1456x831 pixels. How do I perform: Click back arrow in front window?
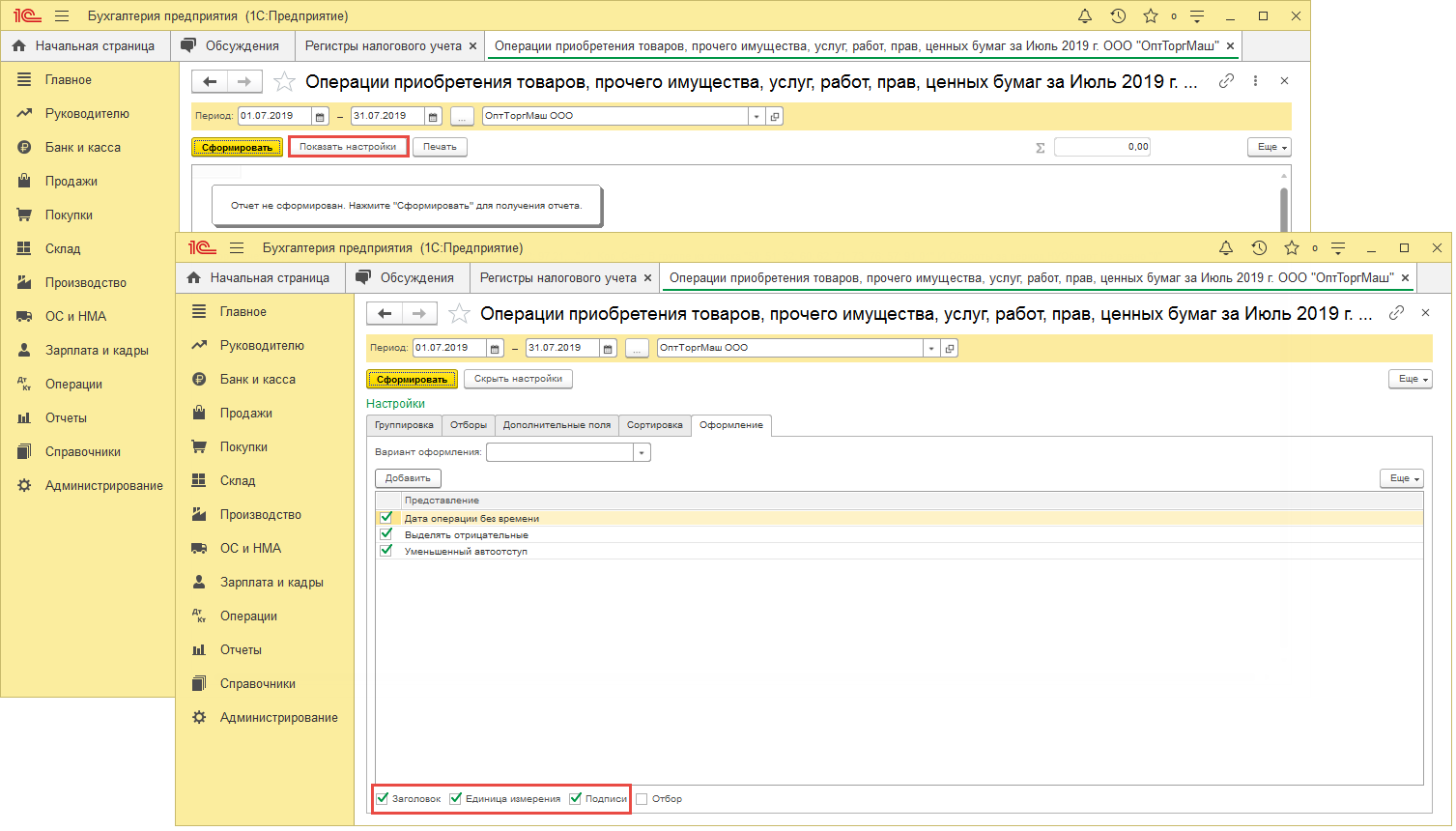[x=385, y=313]
